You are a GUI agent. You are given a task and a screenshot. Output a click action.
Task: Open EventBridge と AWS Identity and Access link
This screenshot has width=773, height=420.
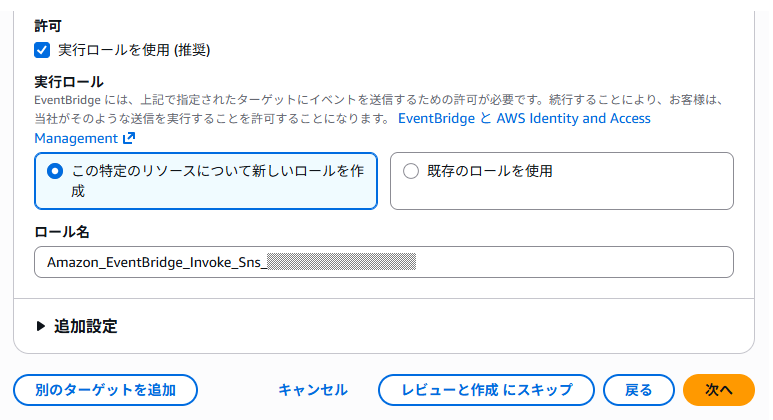[524, 118]
